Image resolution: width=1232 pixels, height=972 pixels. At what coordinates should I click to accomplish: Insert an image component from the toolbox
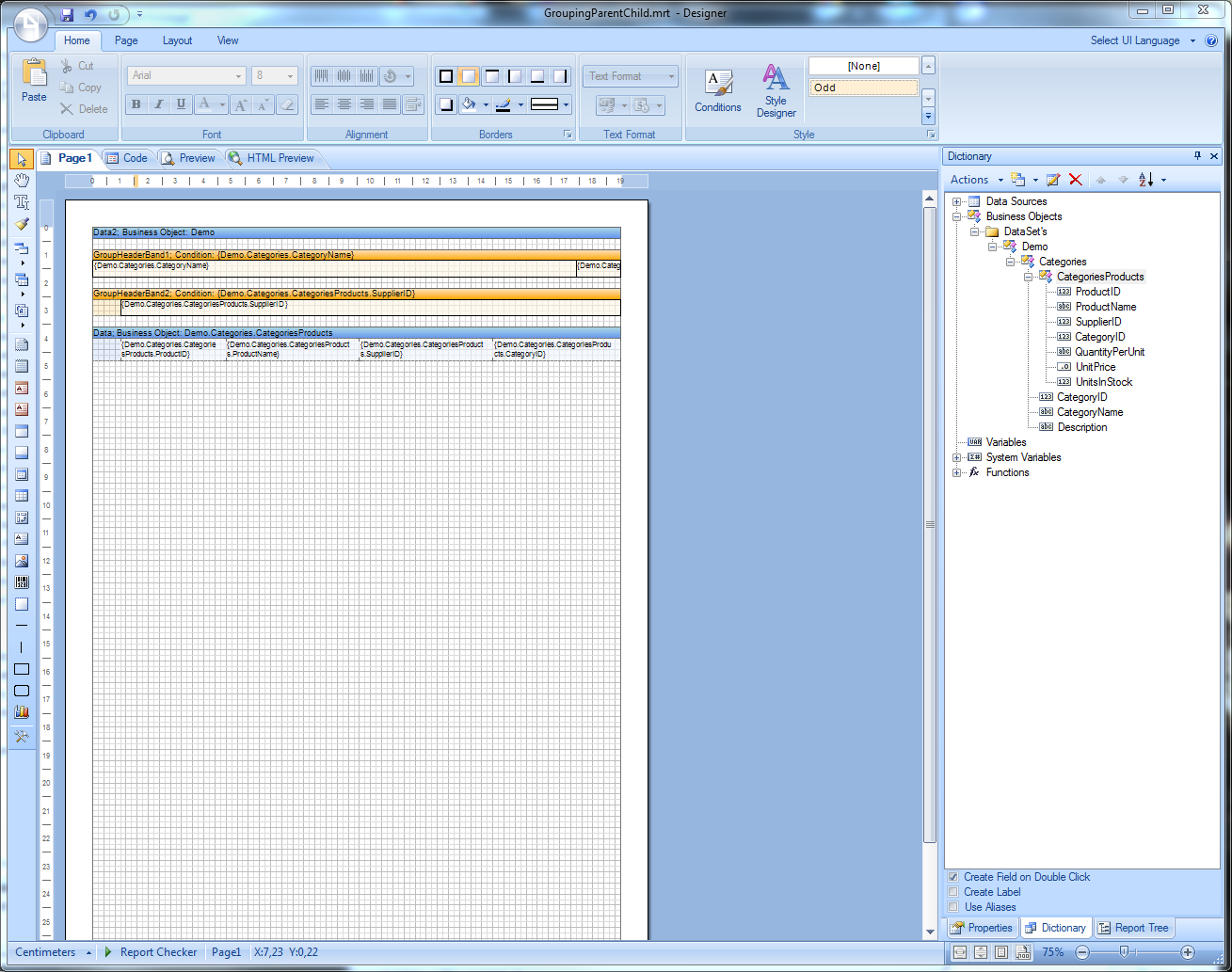click(x=22, y=561)
